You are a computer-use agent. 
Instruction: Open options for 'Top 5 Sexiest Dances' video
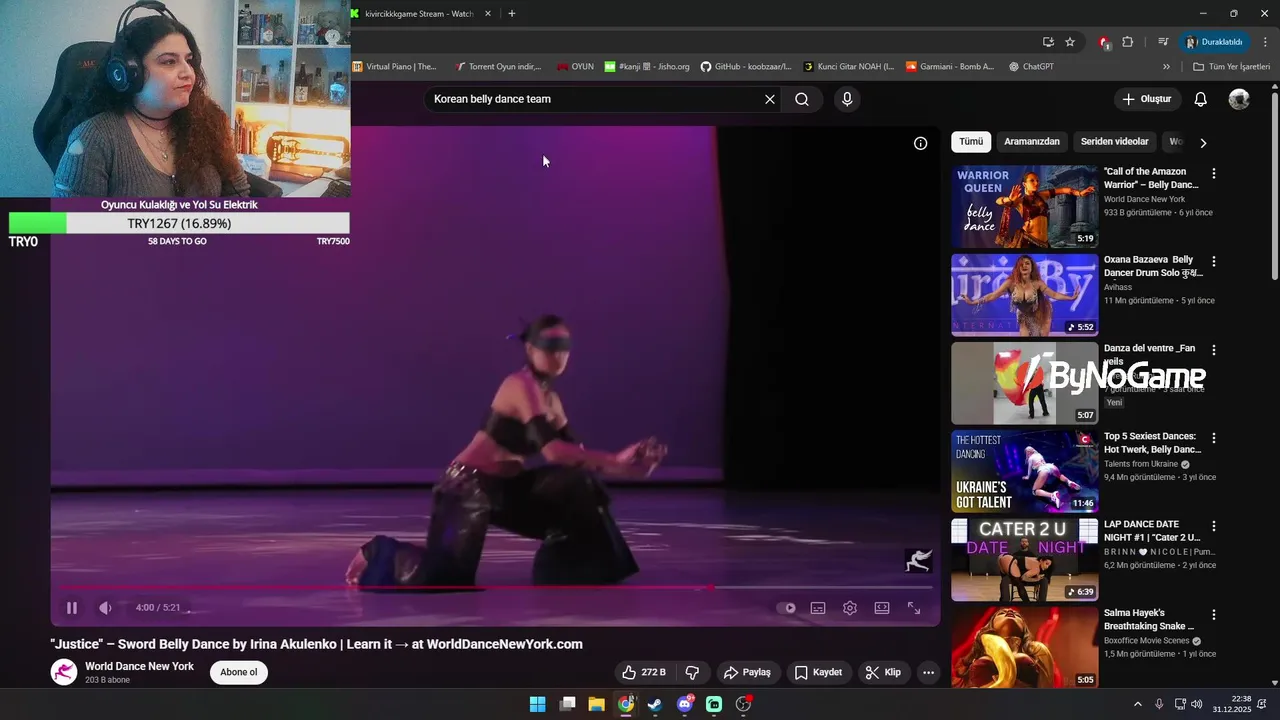click(1214, 438)
